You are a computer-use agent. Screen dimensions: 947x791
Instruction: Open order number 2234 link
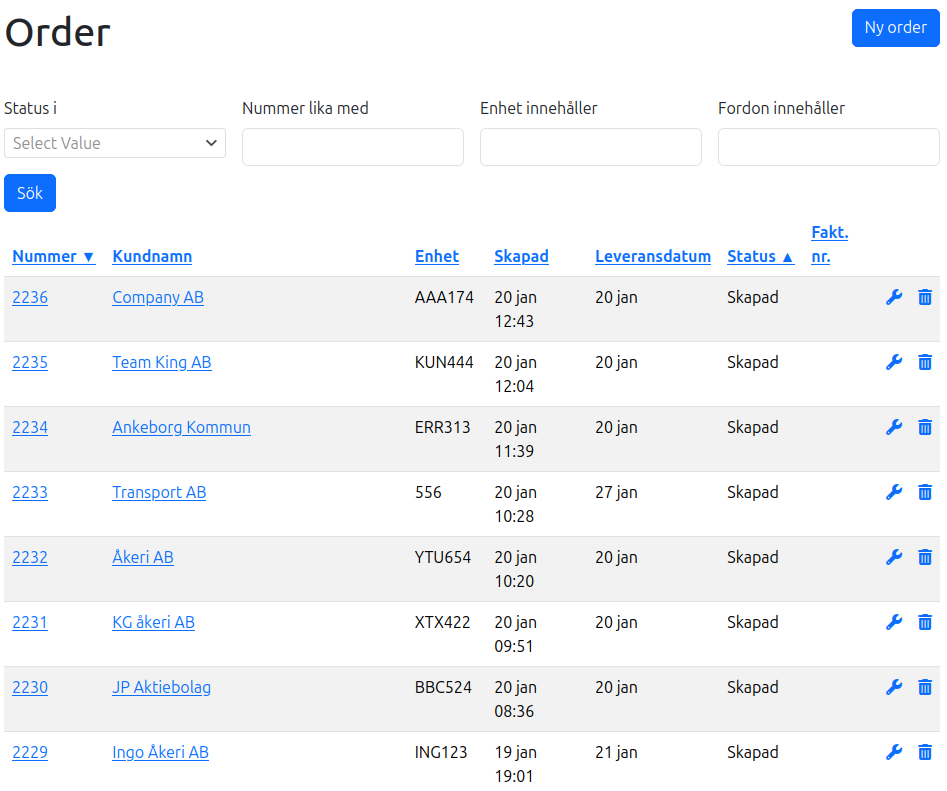pyautogui.click(x=30, y=427)
